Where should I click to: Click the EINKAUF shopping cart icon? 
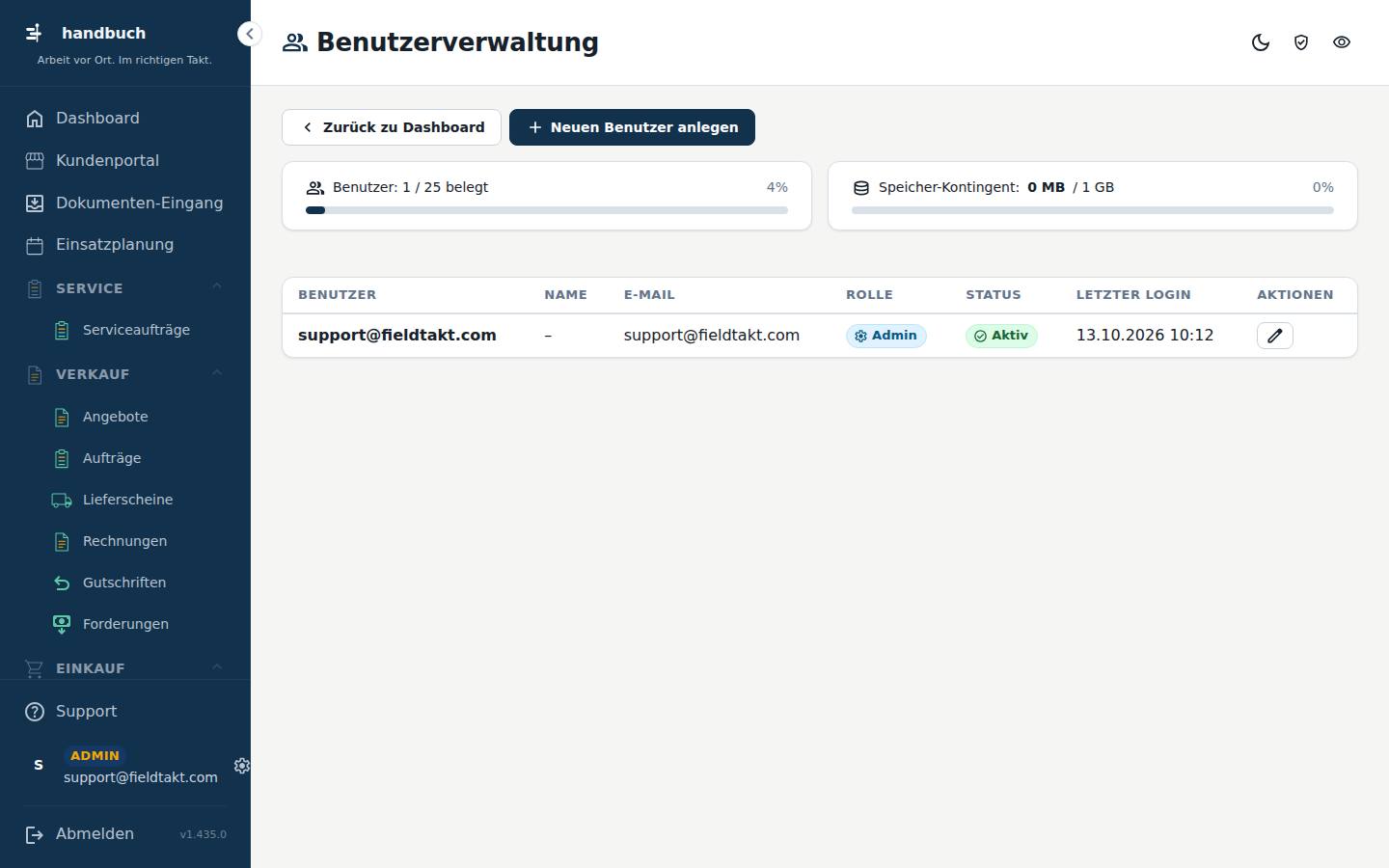35,668
